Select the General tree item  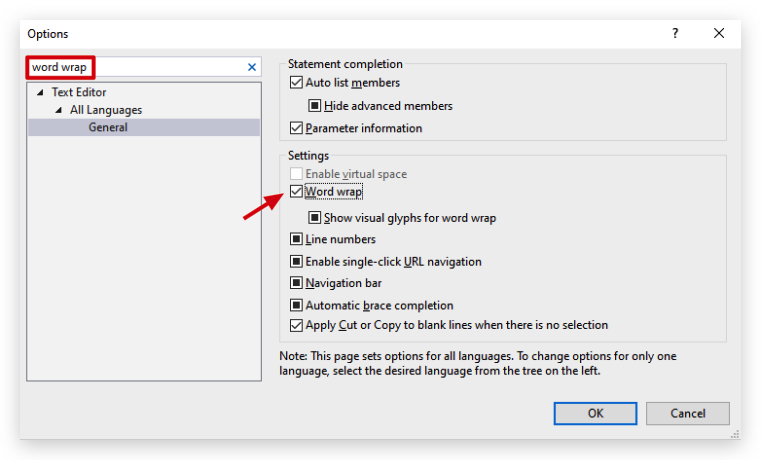tap(144, 127)
